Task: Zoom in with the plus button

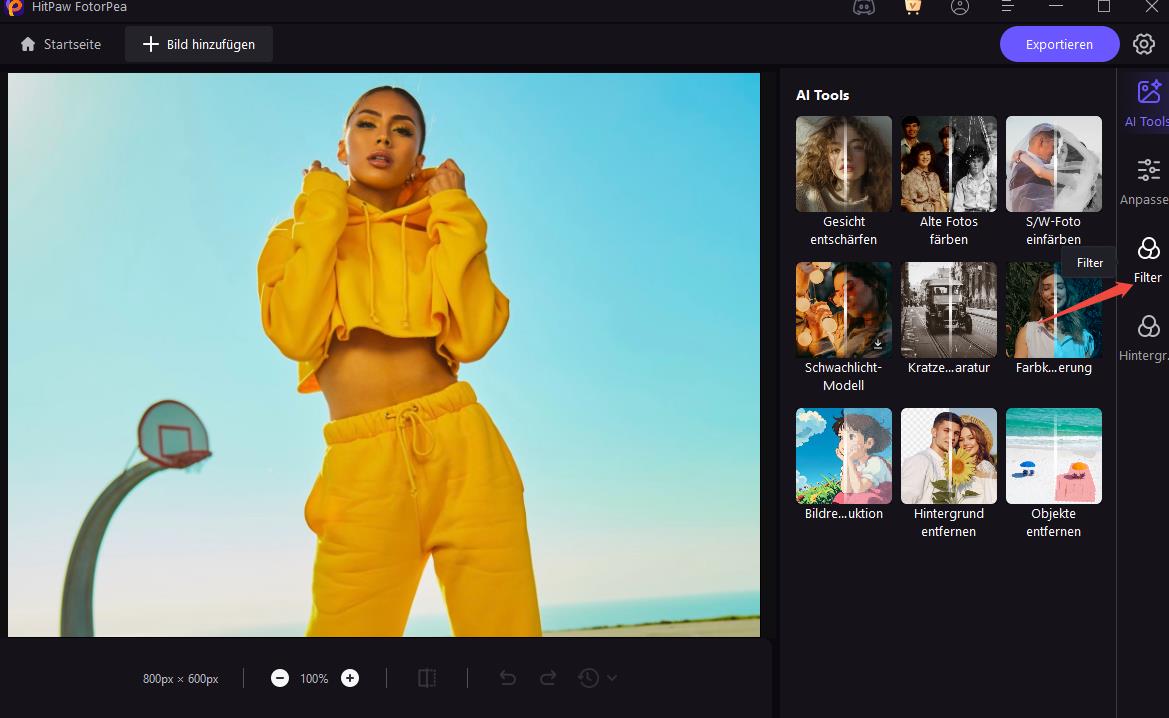Action: coord(350,678)
